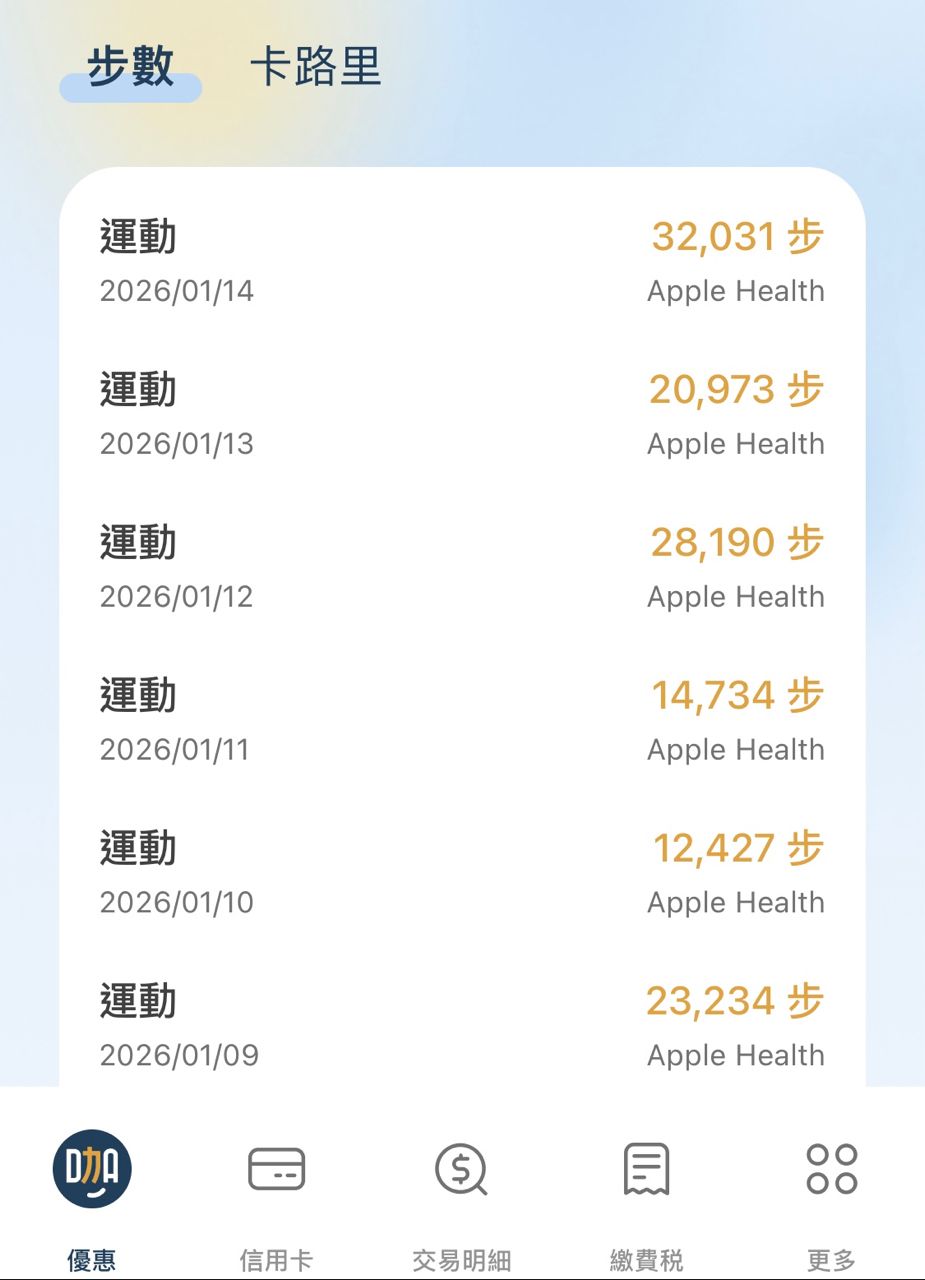Image resolution: width=925 pixels, height=1280 pixels.
Task: Tap the 23,234 步 step value
Action: click(x=735, y=1002)
